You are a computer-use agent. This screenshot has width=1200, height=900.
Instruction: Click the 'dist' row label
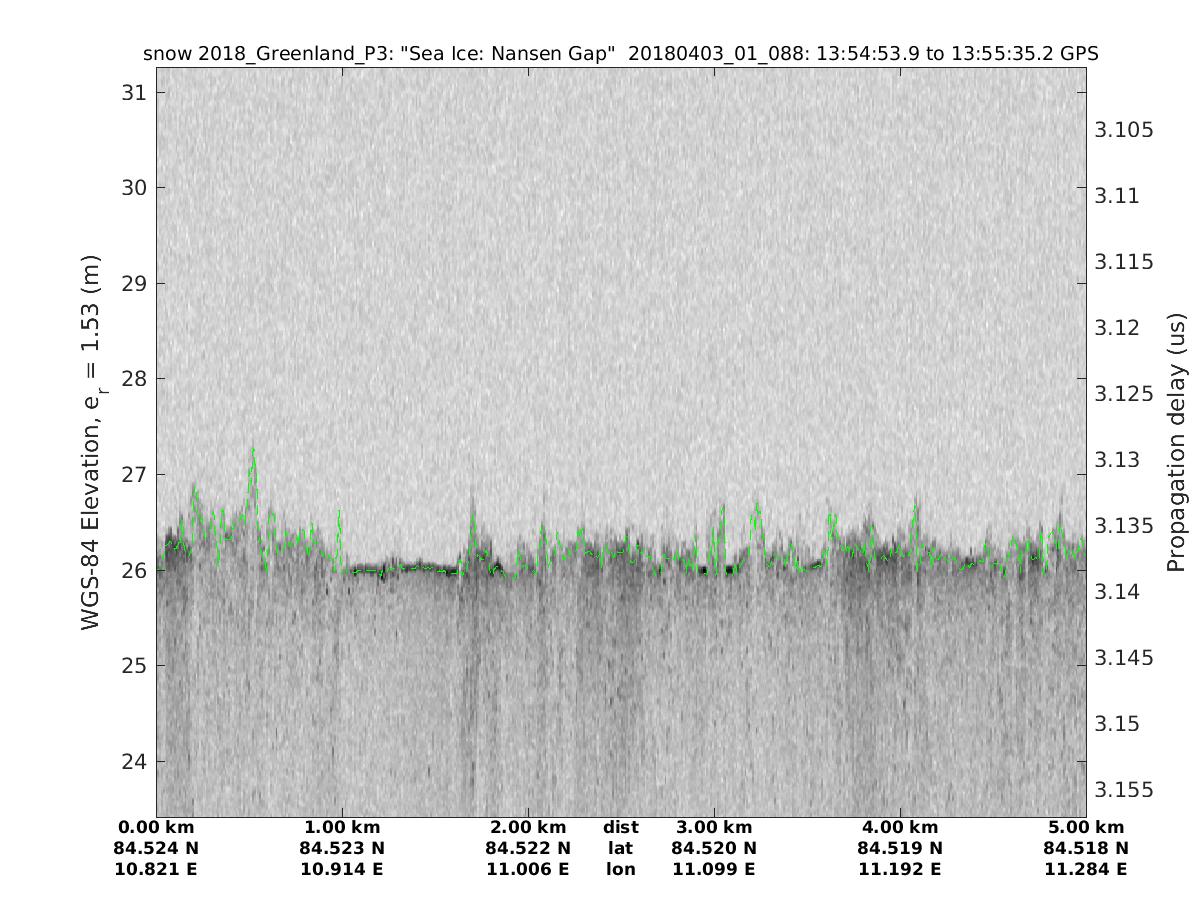[x=620, y=828]
